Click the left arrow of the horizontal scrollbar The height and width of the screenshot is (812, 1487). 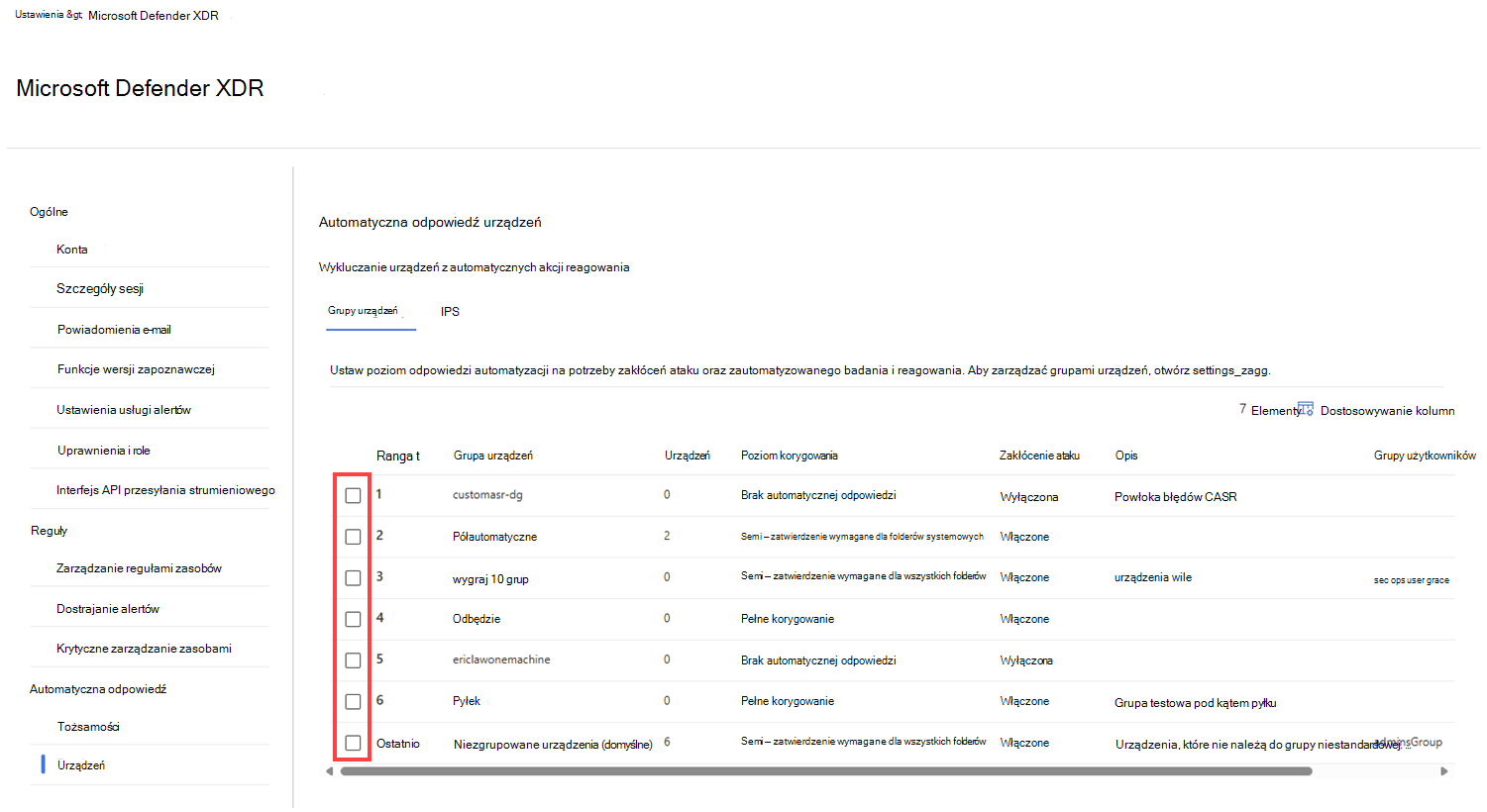[330, 771]
